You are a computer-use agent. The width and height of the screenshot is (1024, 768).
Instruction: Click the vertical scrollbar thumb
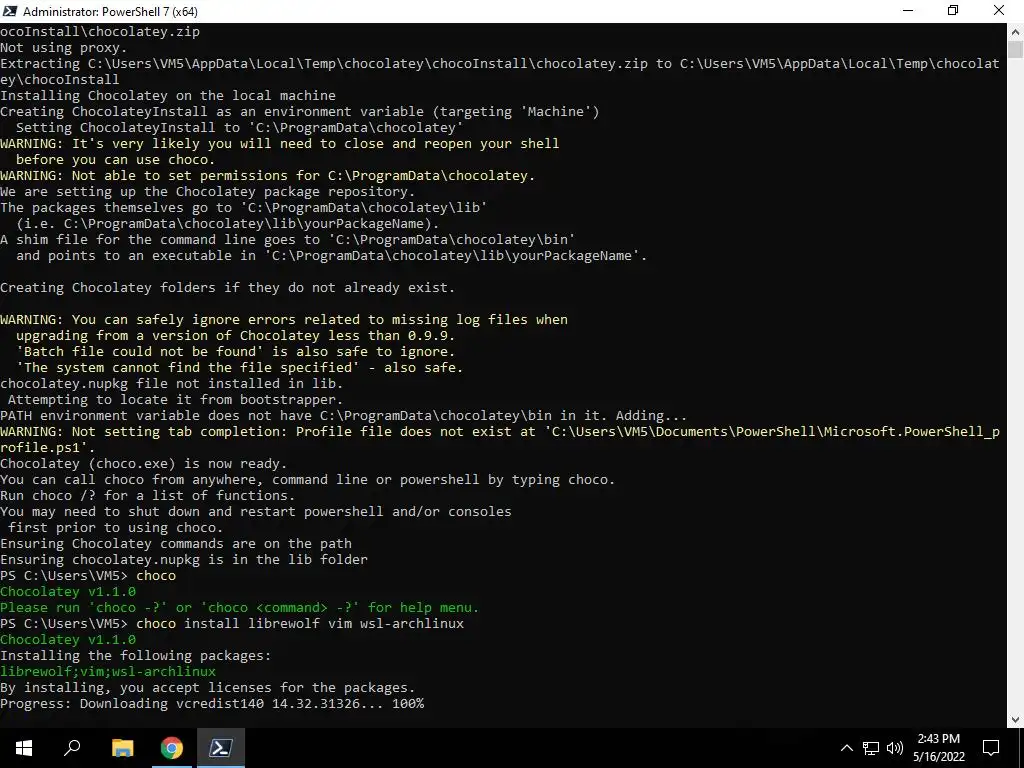point(1015,50)
